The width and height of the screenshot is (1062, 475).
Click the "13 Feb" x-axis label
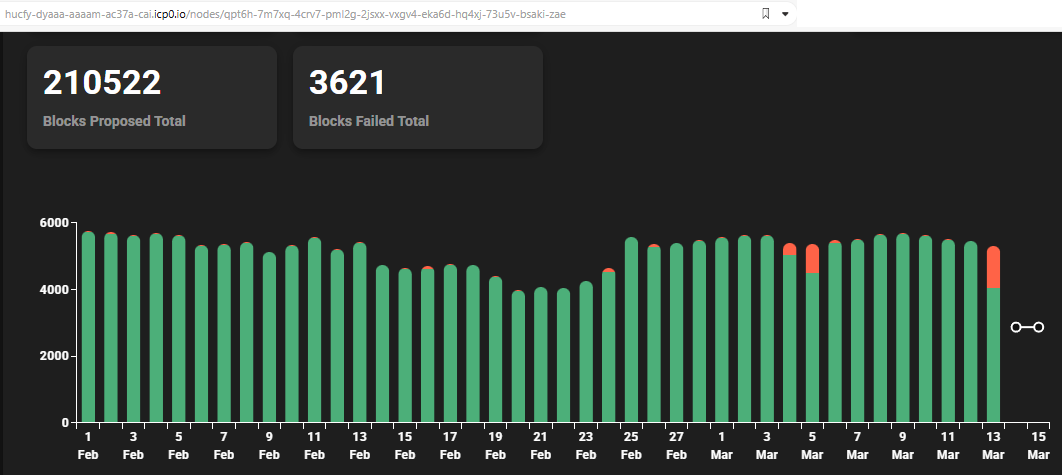tap(360, 445)
